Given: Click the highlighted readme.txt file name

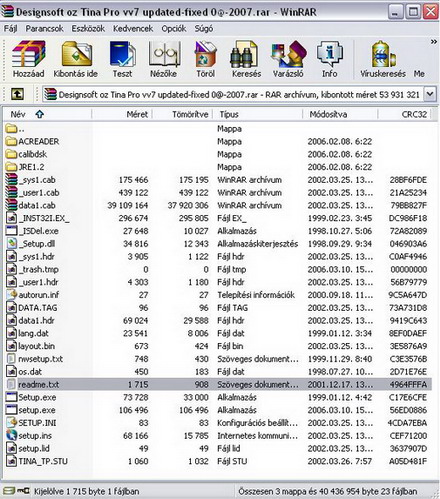Looking at the screenshot, I should (x=39, y=384).
